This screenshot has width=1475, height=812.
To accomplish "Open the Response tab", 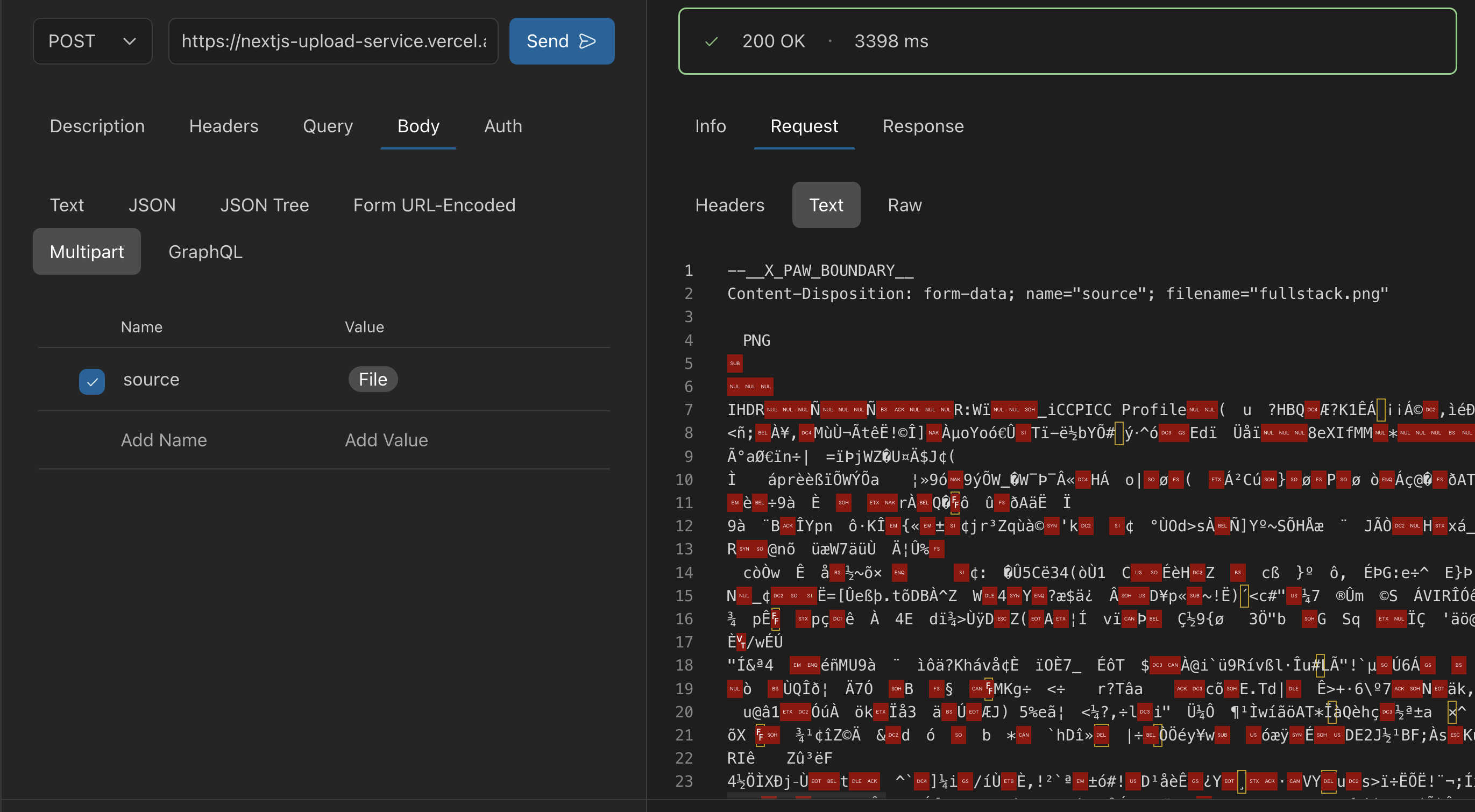I will click(923, 126).
